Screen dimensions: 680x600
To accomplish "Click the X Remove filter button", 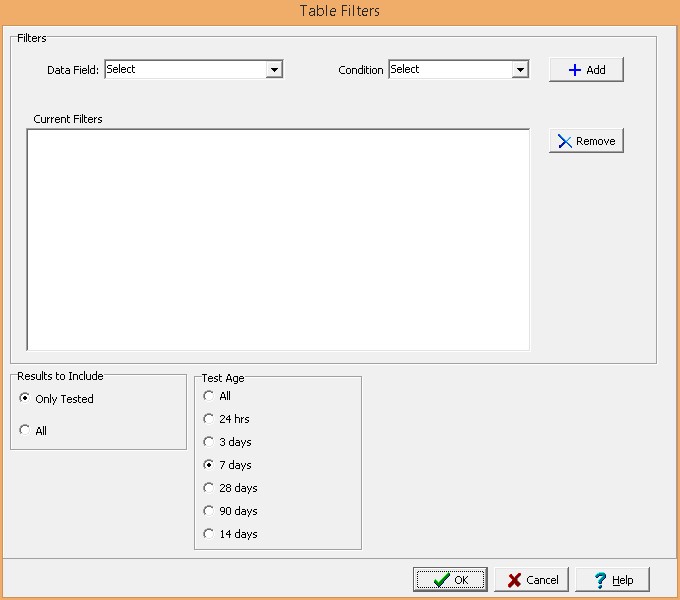I will coord(586,141).
